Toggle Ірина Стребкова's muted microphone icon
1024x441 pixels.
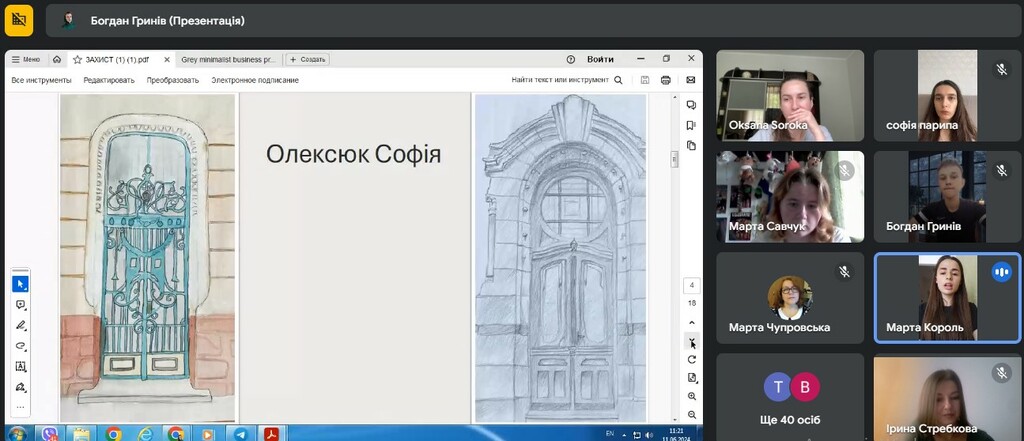1001,373
